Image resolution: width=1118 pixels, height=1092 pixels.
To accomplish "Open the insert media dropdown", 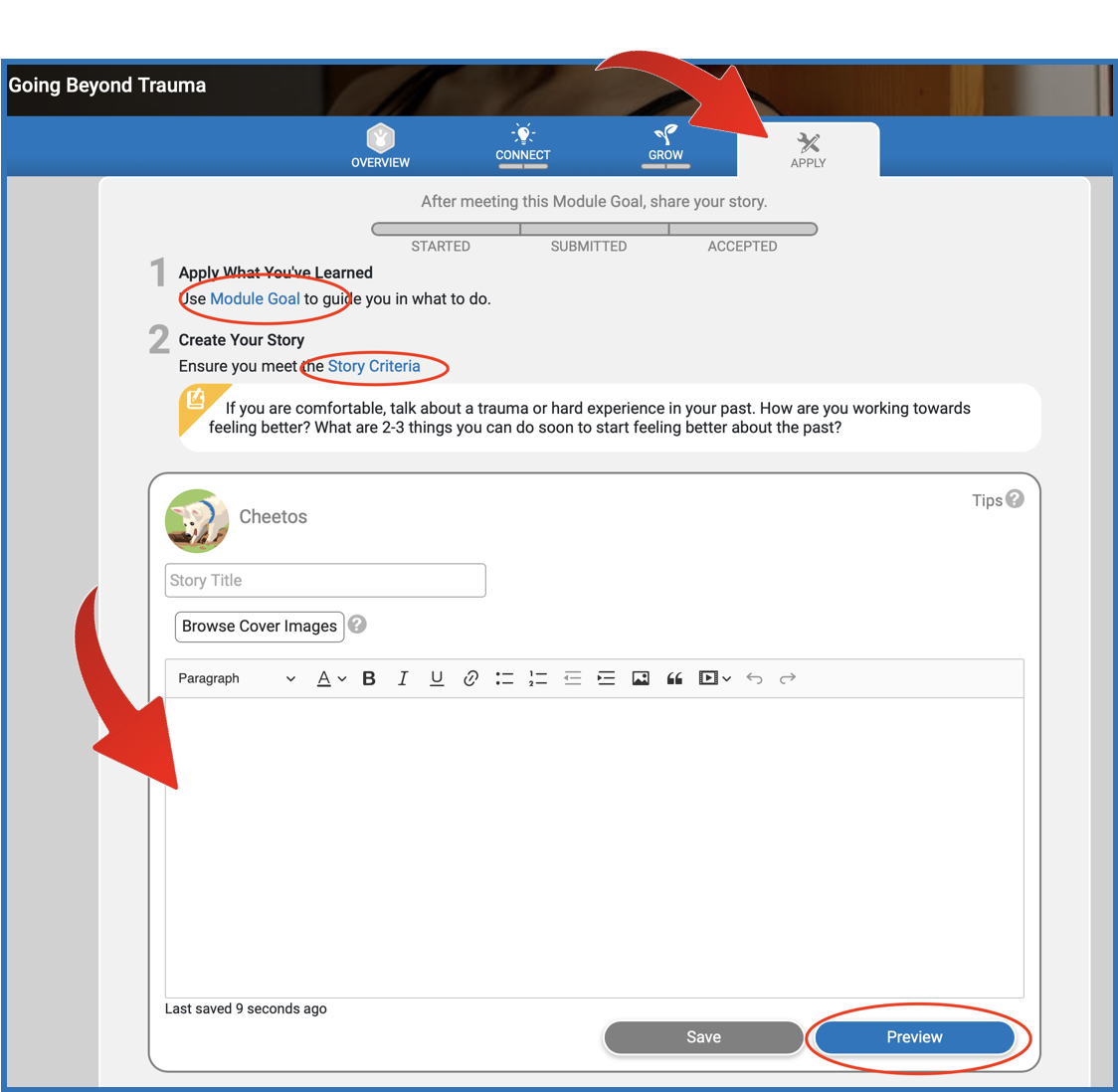I will [715, 678].
